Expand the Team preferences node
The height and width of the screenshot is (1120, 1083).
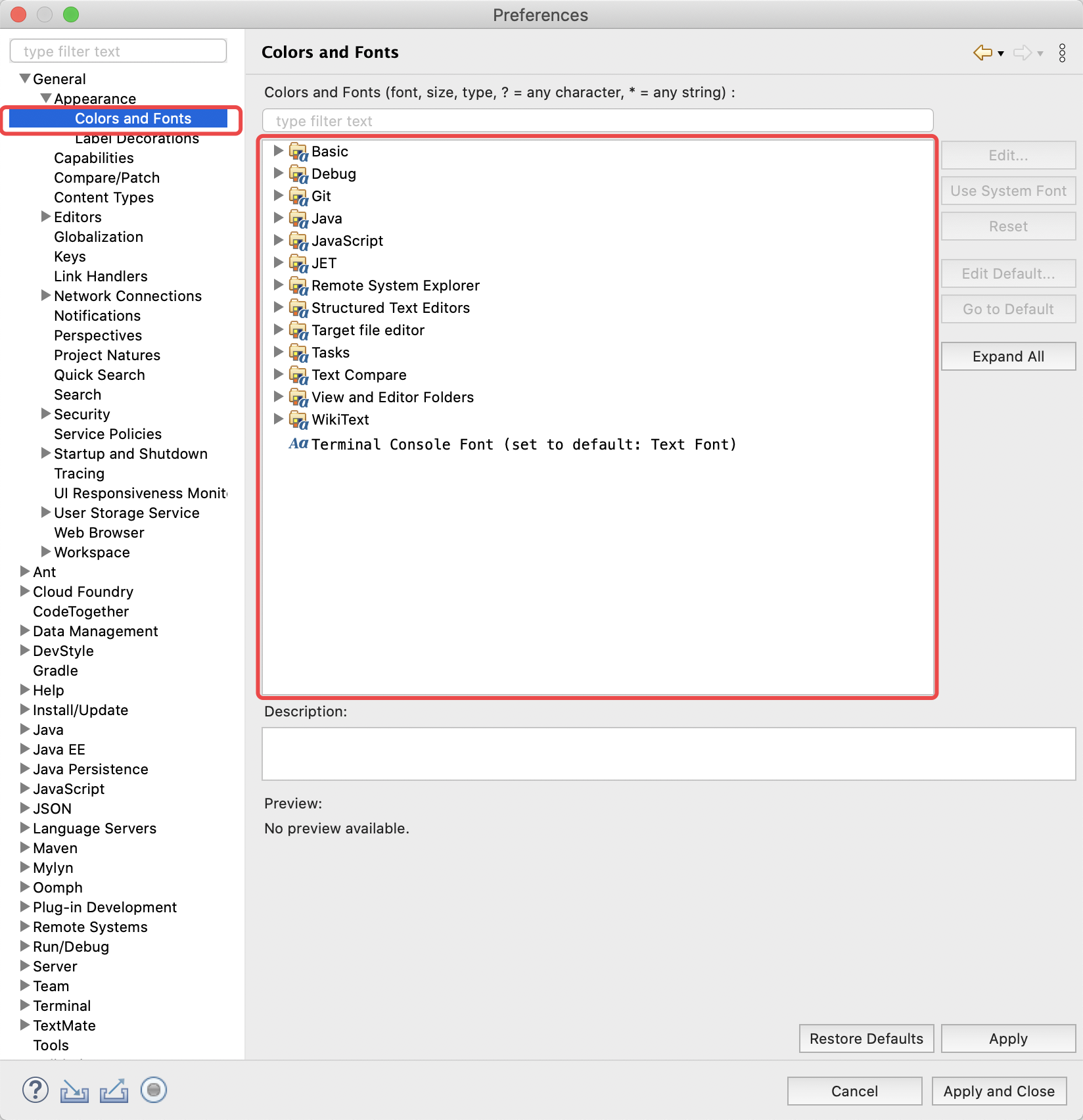[x=25, y=985]
